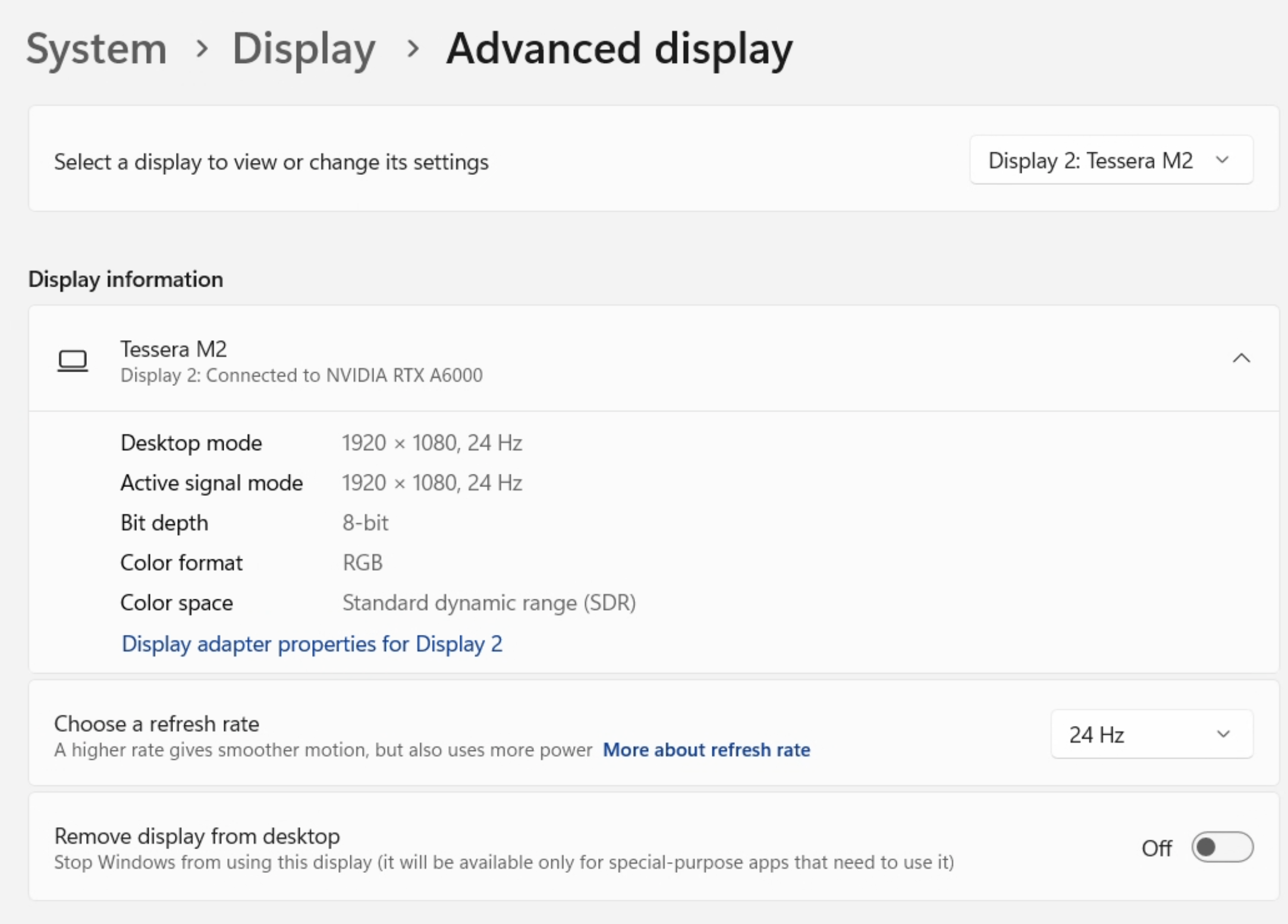
Task: Click the chevron before Advanced display
Action: [x=413, y=49]
